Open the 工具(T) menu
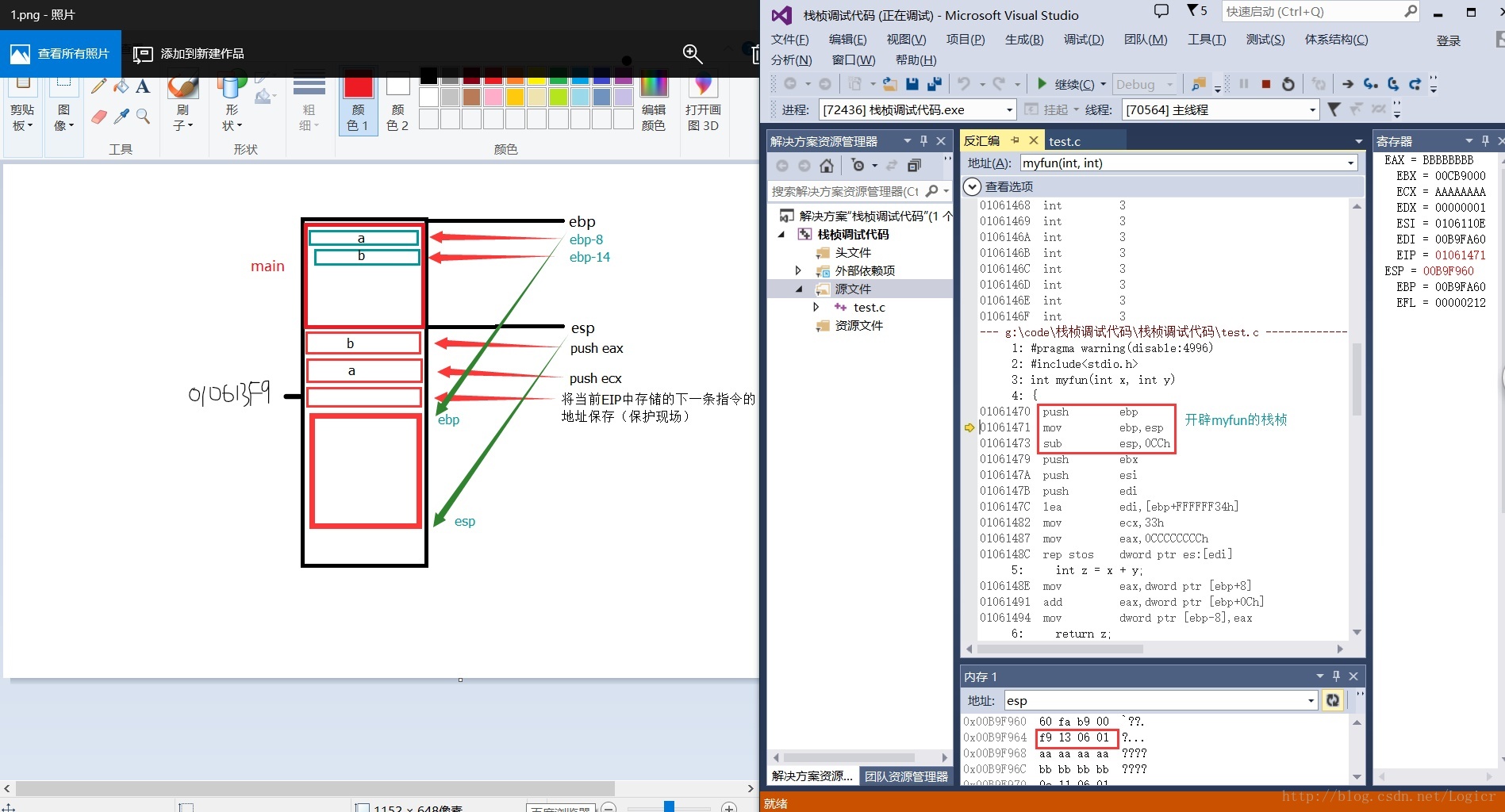Screen dimensions: 1505x812 pyautogui.click(x=1207, y=39)
